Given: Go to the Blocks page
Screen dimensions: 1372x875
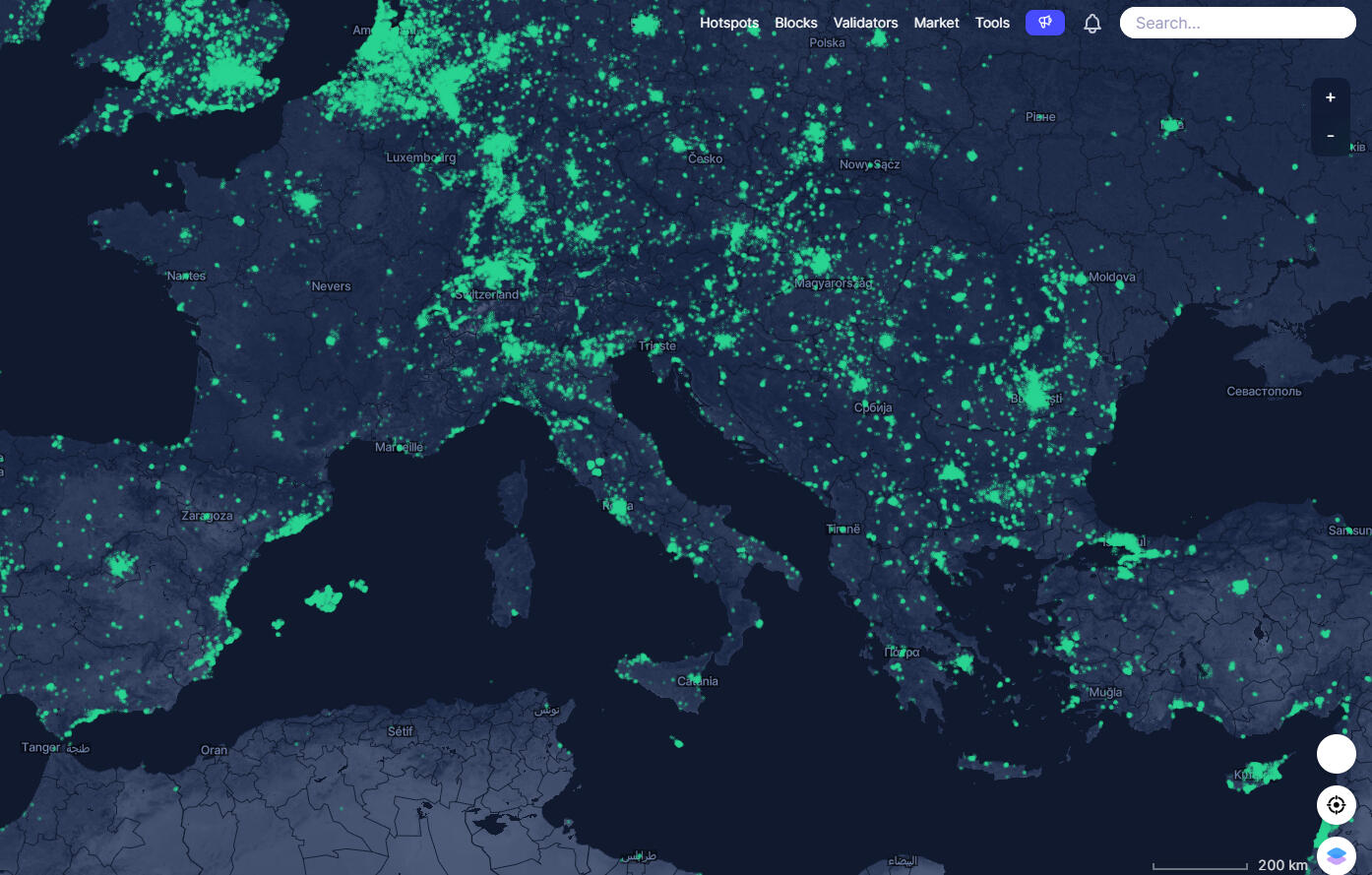Looking at the screenshot, I should (795, 23).
